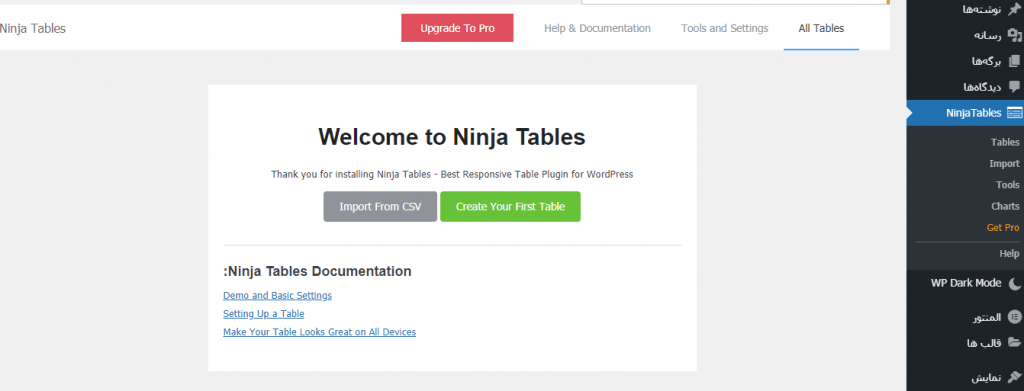Click the Thank you for installing text
This screenshot has width=1024, height=391.
tap(452, 174)
